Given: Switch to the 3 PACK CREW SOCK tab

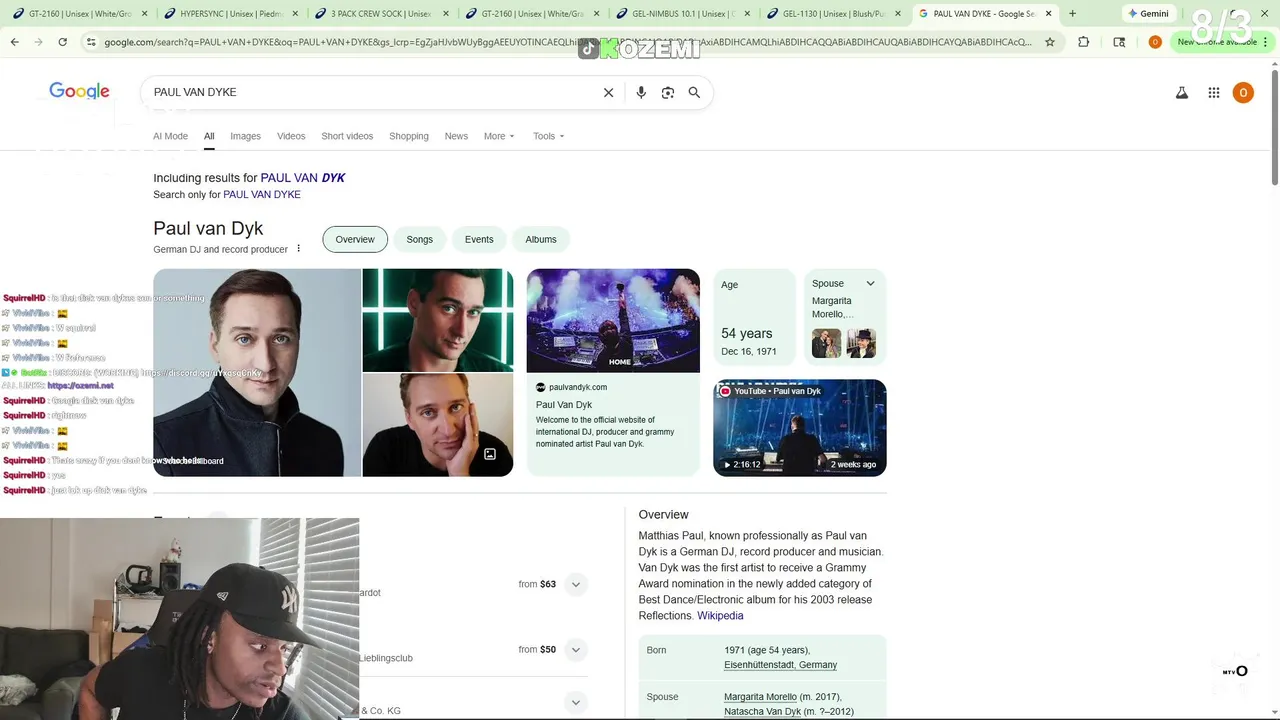Looking at the screenshot, I should point(380,14).
